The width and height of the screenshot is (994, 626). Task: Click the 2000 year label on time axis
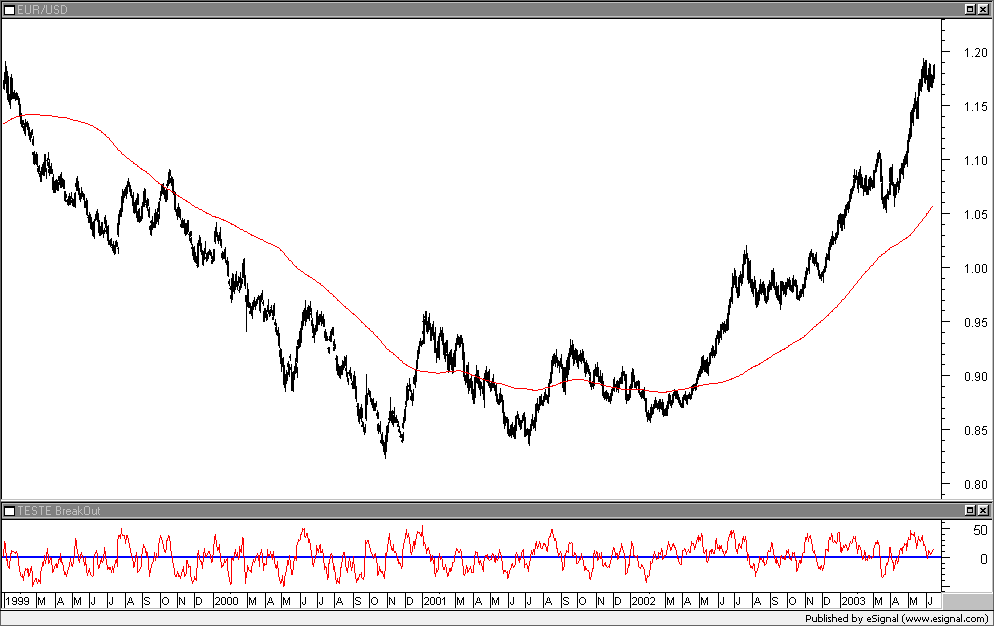point(226,601)
